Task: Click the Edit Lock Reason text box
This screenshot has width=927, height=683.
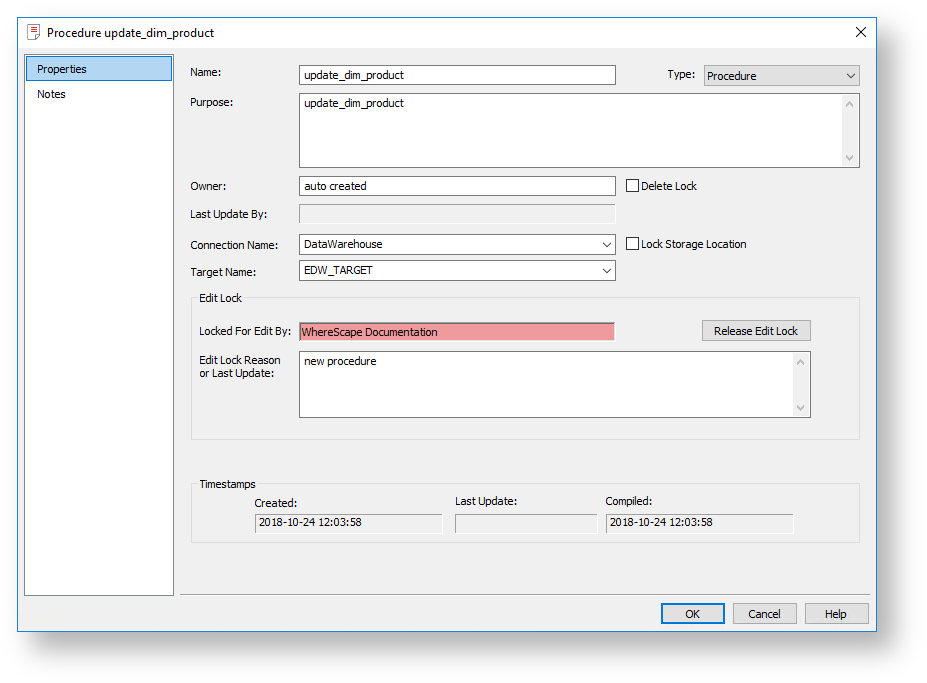Action: [545, 384]
